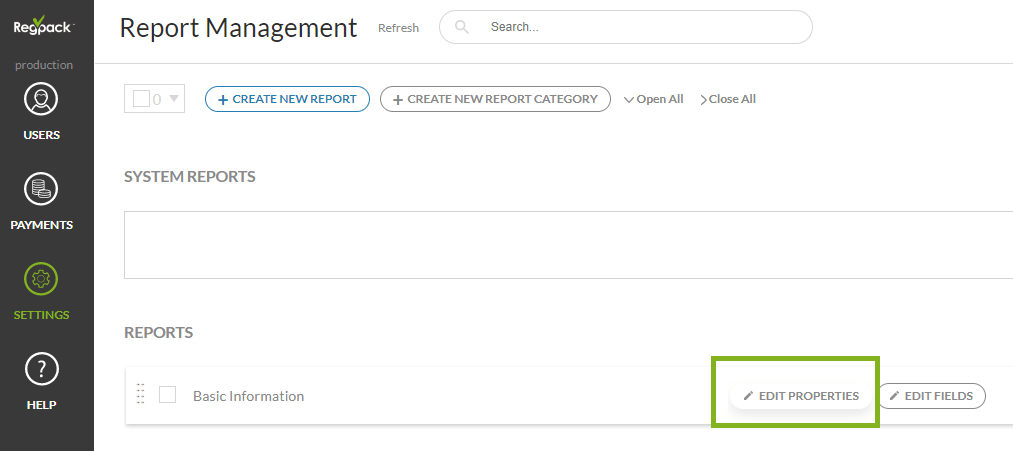Image resolution: width=1013 pixels, height=451 pixels.
Task: Click the pencil icon on Edit Fields
Action: click(894, 396)
